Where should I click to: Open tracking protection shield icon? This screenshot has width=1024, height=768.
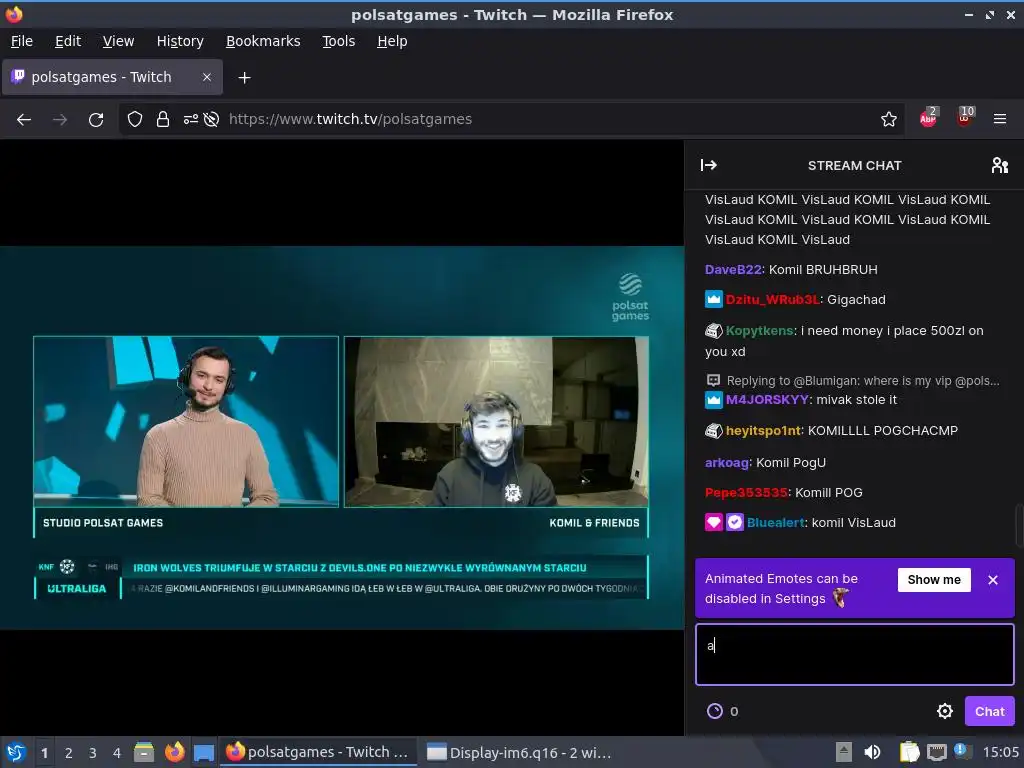click(x=135, y=120)
